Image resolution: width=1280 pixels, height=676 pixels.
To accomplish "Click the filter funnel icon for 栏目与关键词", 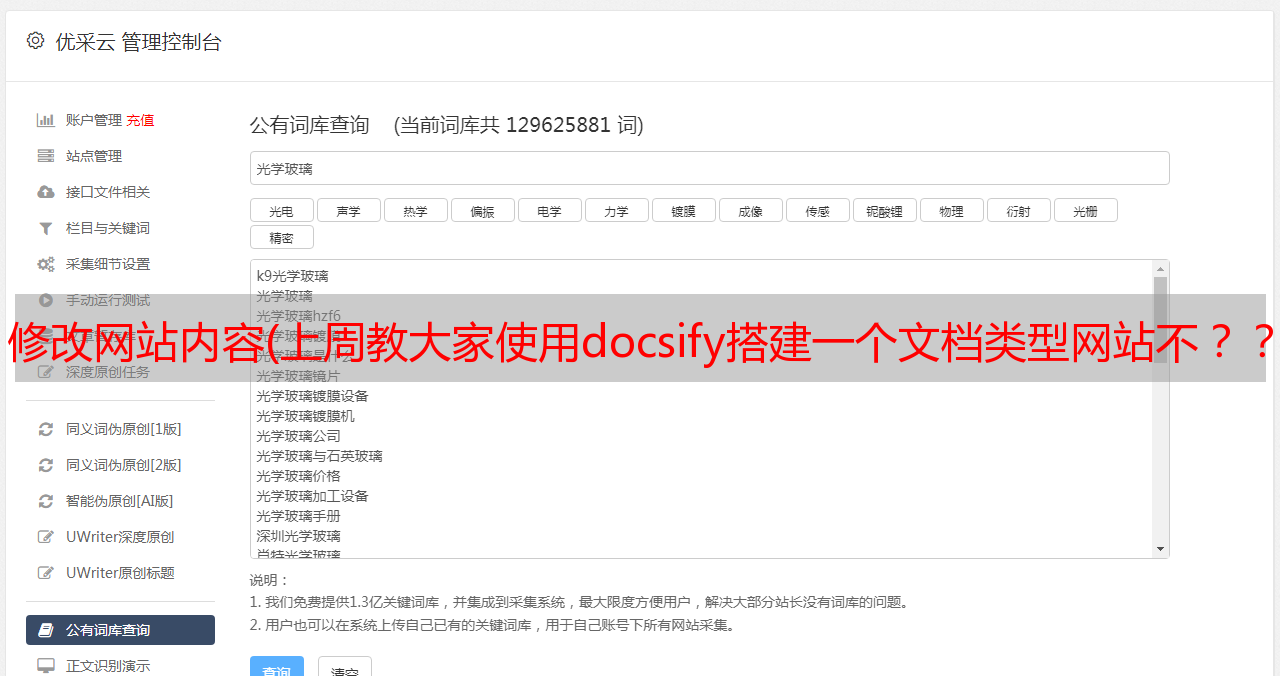I will coord(46,228).
